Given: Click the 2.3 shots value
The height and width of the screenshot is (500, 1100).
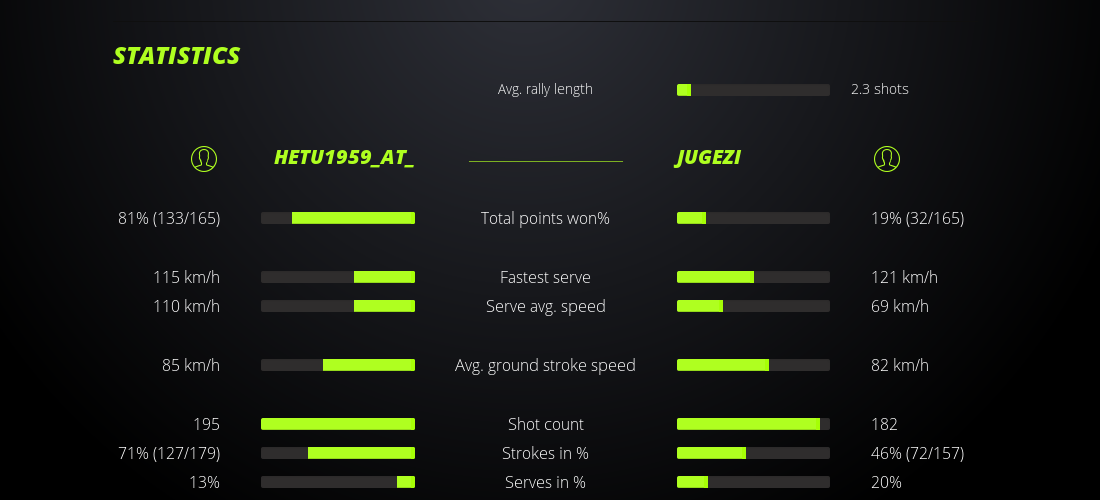Looking at the screenshot, I should [x=880, y=89].
